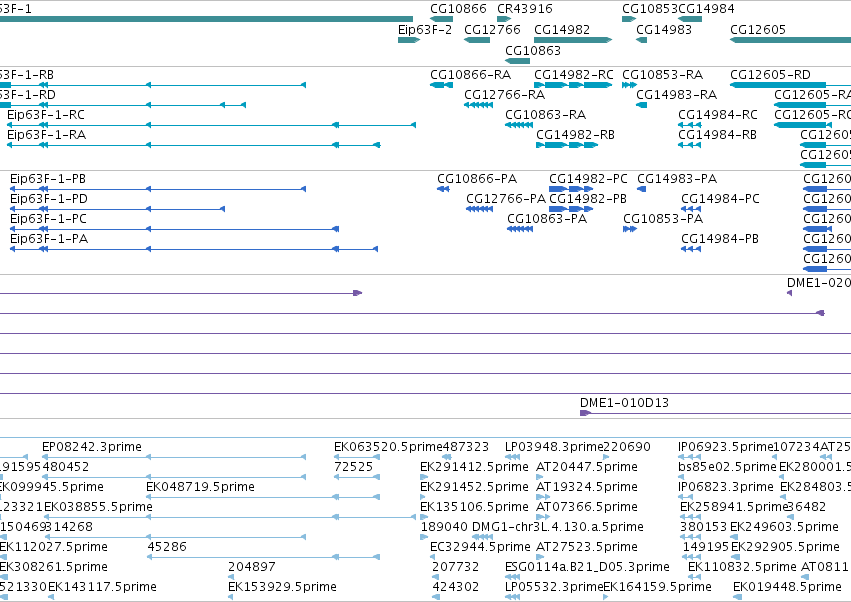Click EST EK048719.5prime label
The width and height of the screenshot is (851, 602).
200,487
